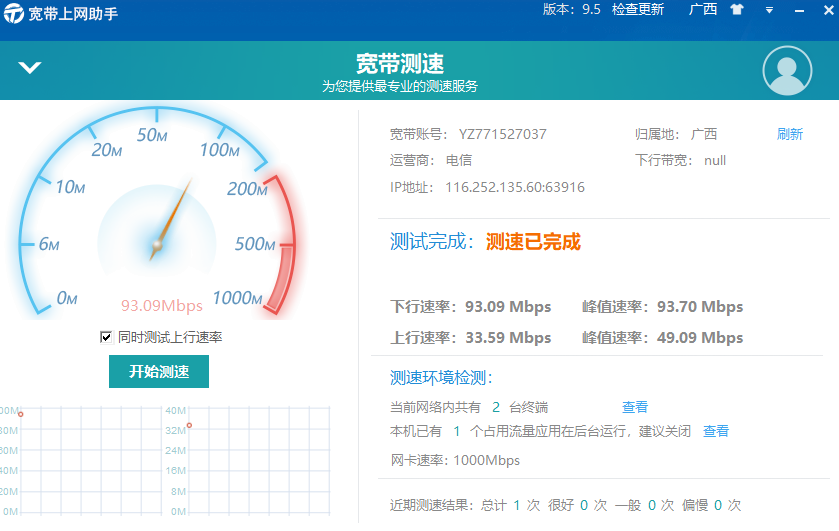Collapse panel with the down chevron
Image resolution: width=839 pixels, height=531 pixels.
tap(30, 68)
